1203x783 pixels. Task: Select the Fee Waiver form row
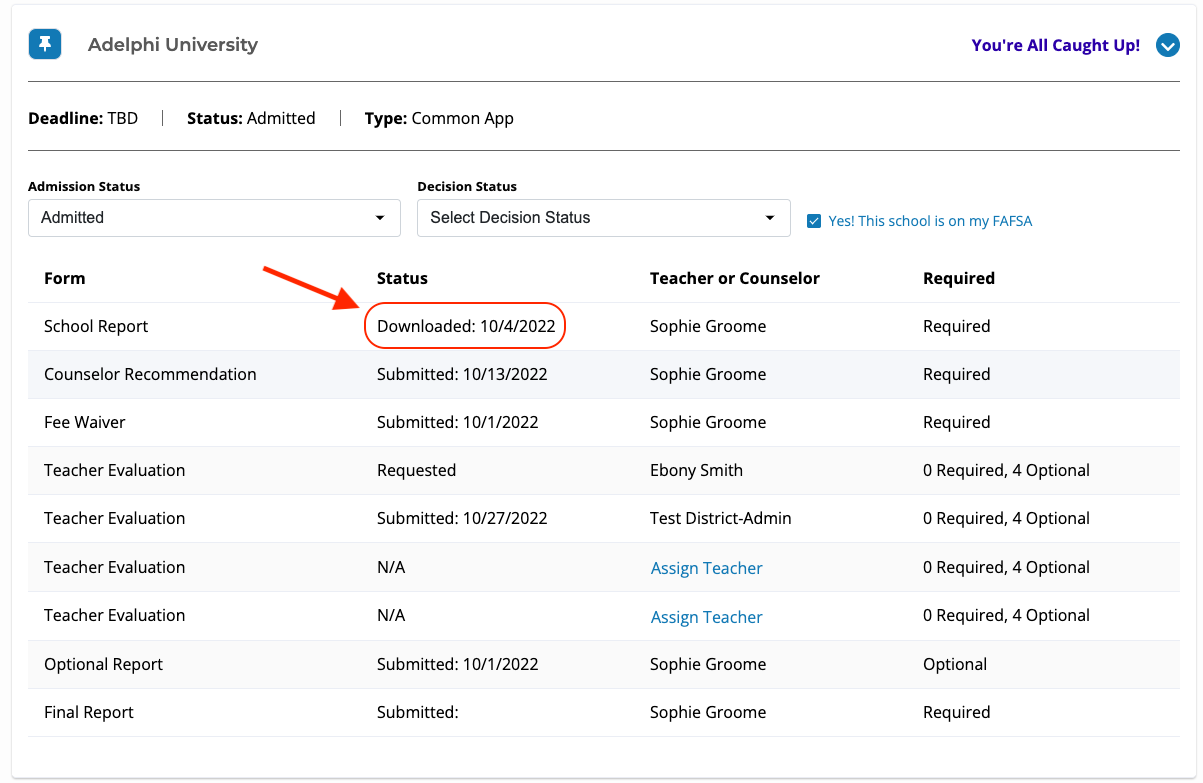click(85, 422)
